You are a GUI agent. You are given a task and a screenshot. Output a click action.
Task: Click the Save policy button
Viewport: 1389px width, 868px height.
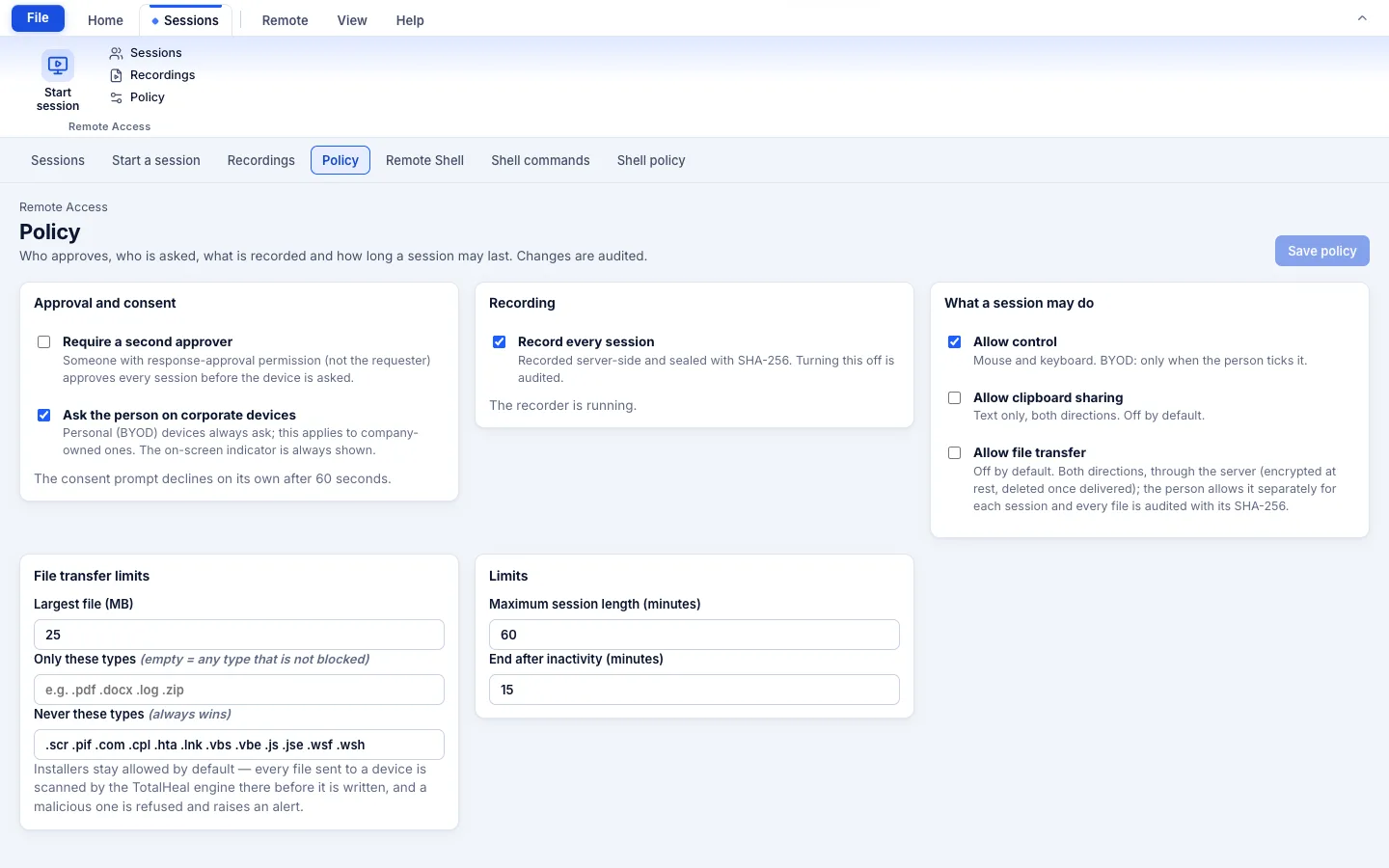1321,251
